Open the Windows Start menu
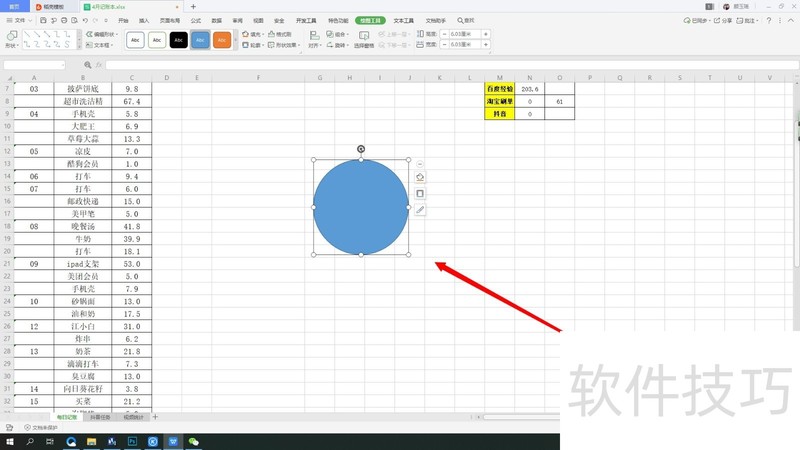Viewport: 800px width, 450px height. point(10,442)
